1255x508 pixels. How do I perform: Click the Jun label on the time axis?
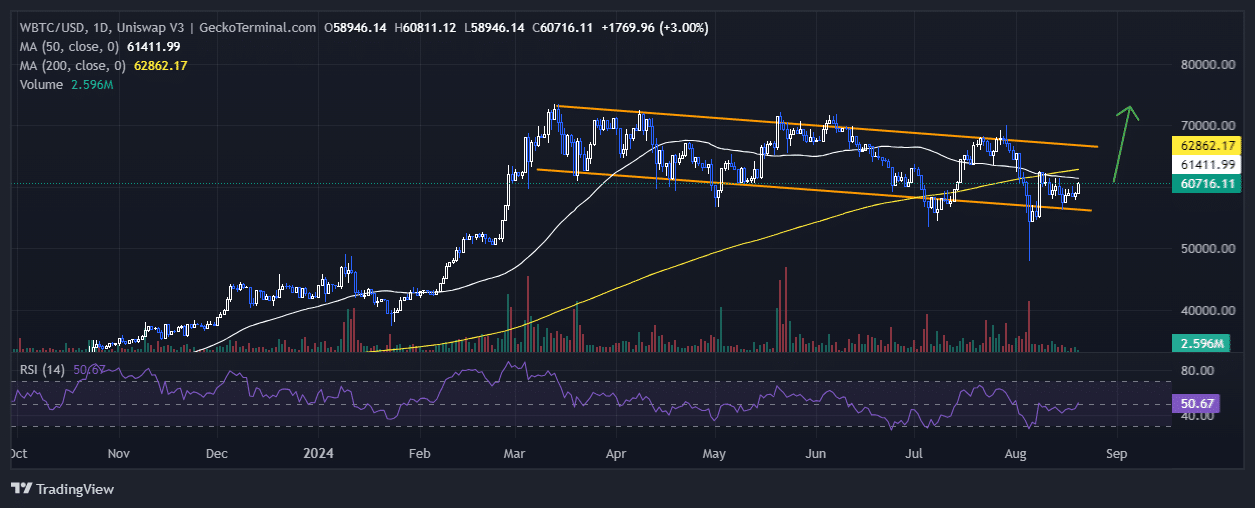[x=816, y=453]
